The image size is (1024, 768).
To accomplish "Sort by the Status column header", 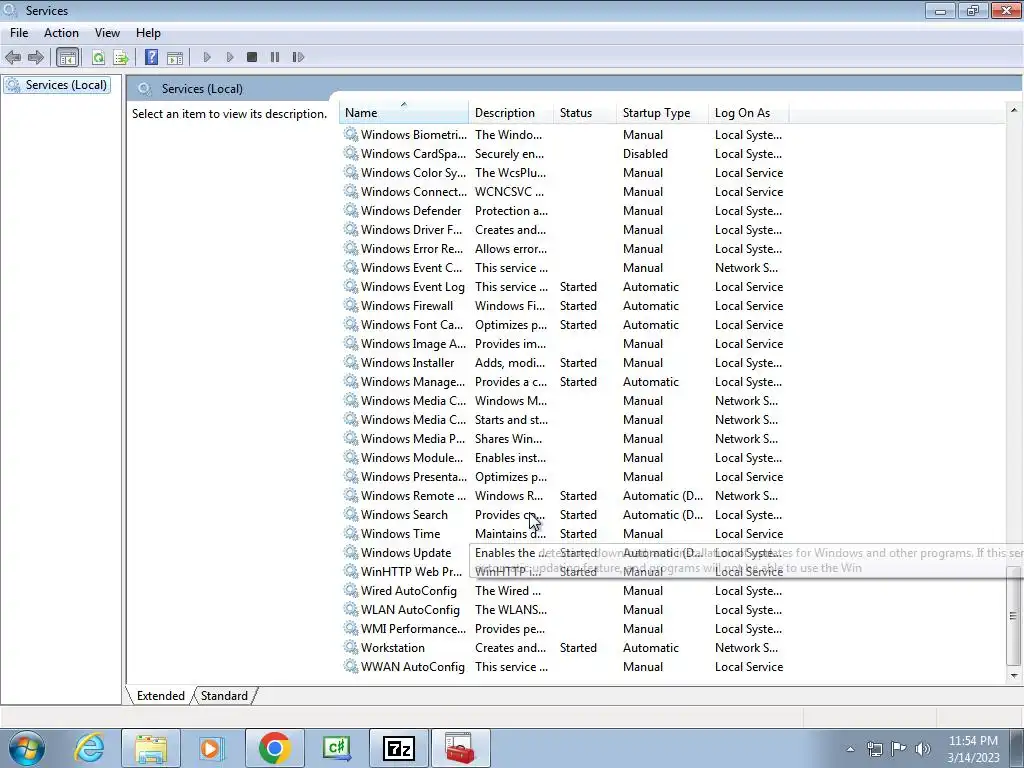I will click(x=584, y=112).
